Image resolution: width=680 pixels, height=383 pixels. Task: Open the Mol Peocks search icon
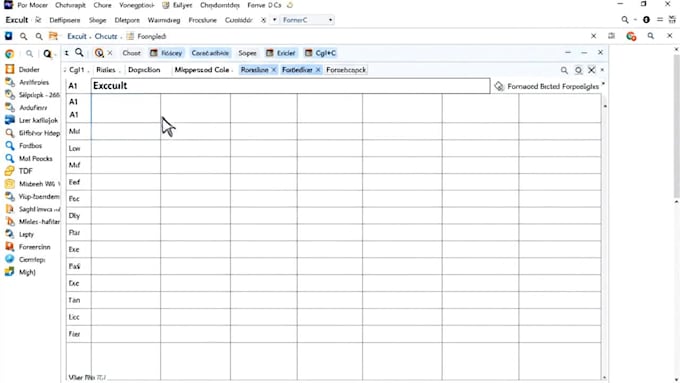(10, 158)
